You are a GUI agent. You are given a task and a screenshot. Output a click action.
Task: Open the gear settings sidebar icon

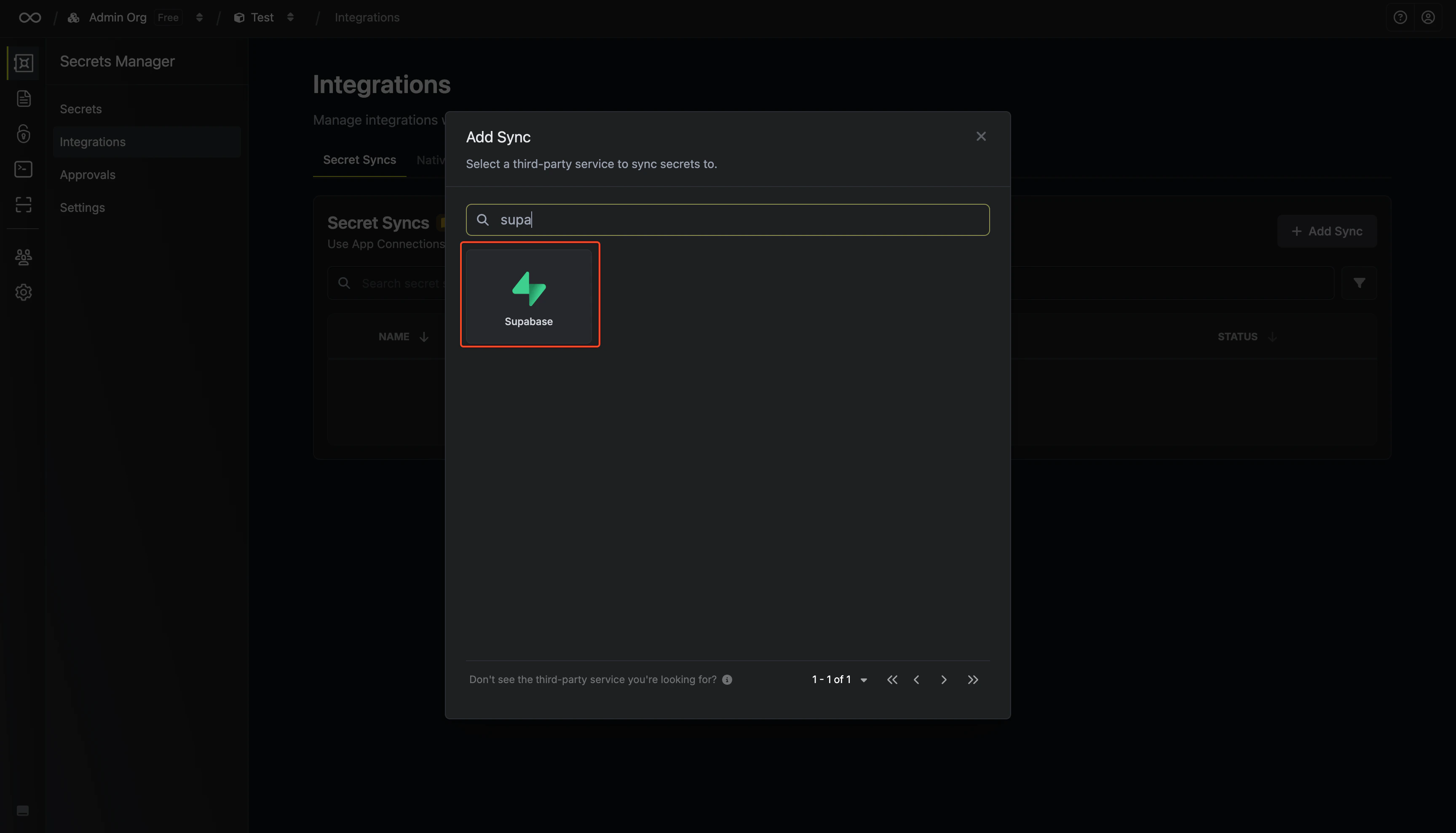tap(24, 292)
